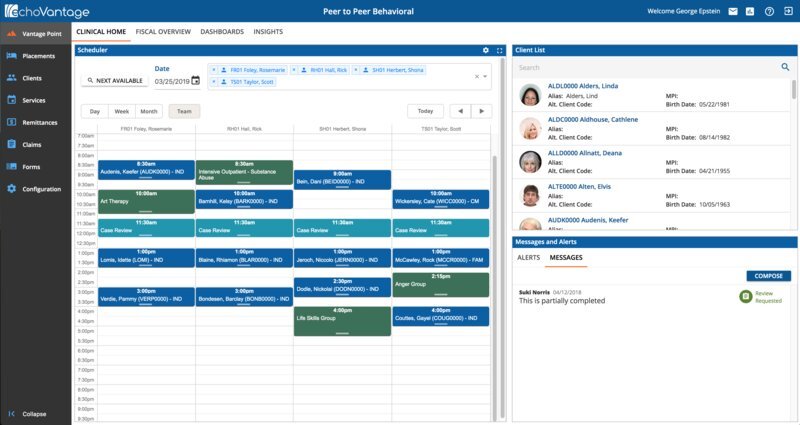
Task: Remove the FR01 Foley, Rosemarie staff chip
Action: click(x=213, y=71)
